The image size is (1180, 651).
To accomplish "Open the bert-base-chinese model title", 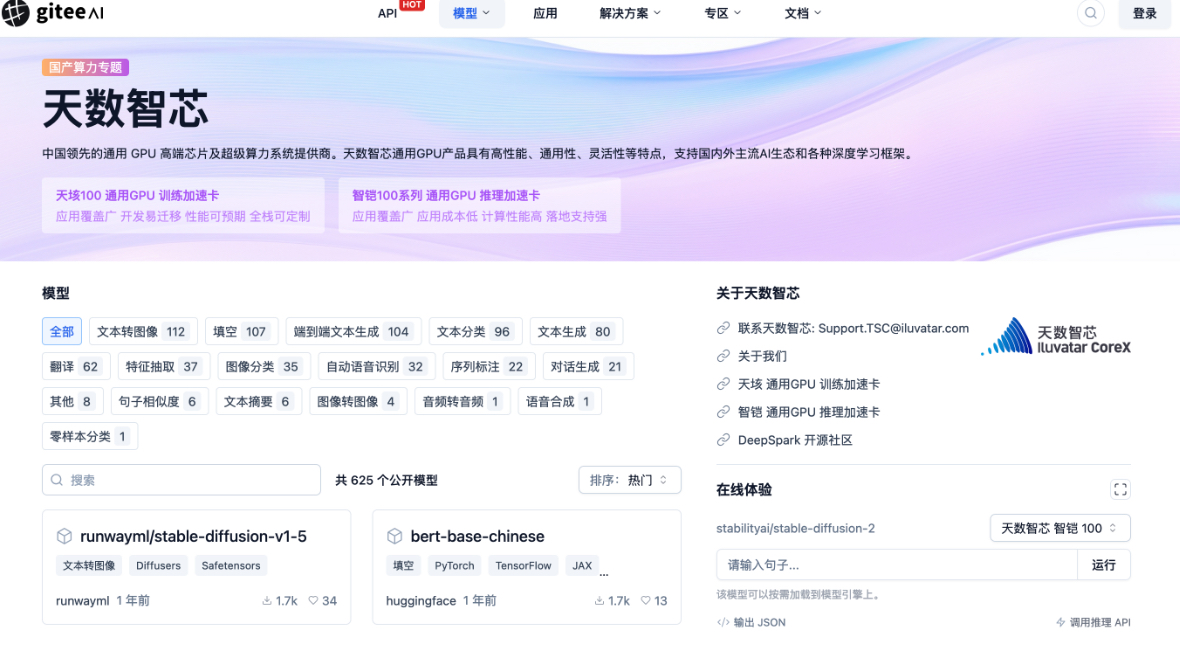I will coord(477,536).
